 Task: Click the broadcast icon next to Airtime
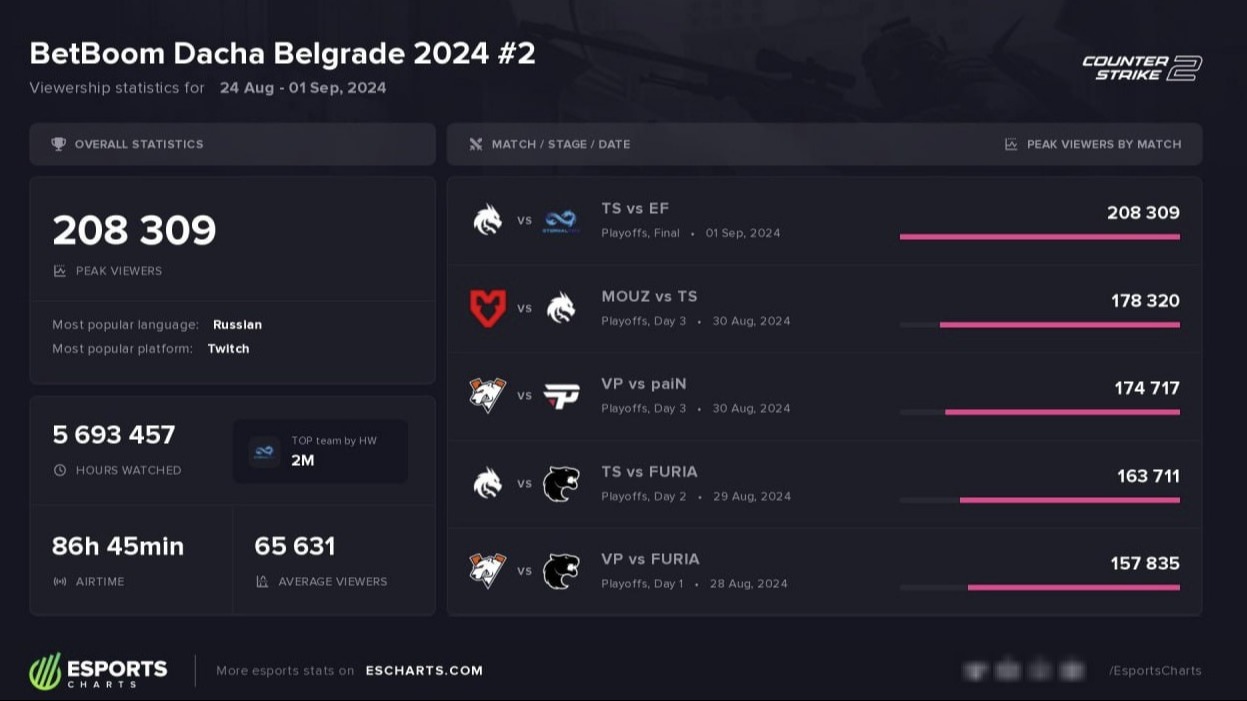[x=60, y=581]
